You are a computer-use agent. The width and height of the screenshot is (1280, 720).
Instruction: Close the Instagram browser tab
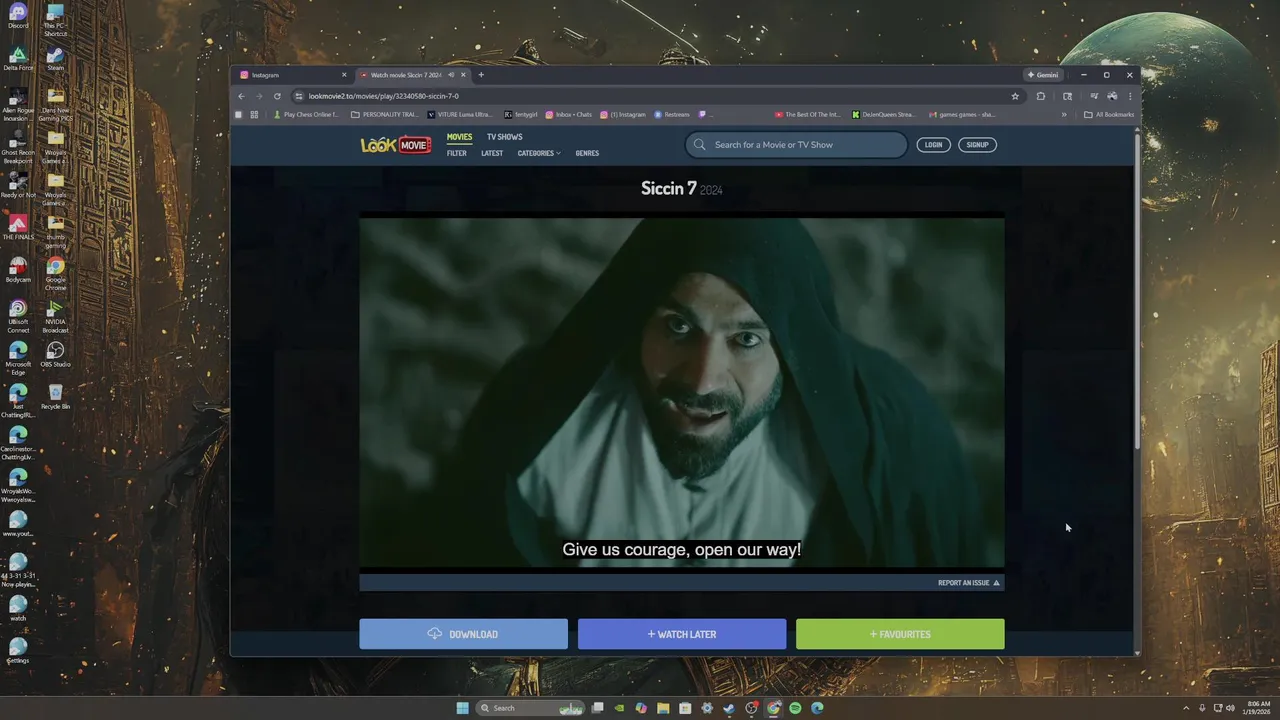pos(344,75)
